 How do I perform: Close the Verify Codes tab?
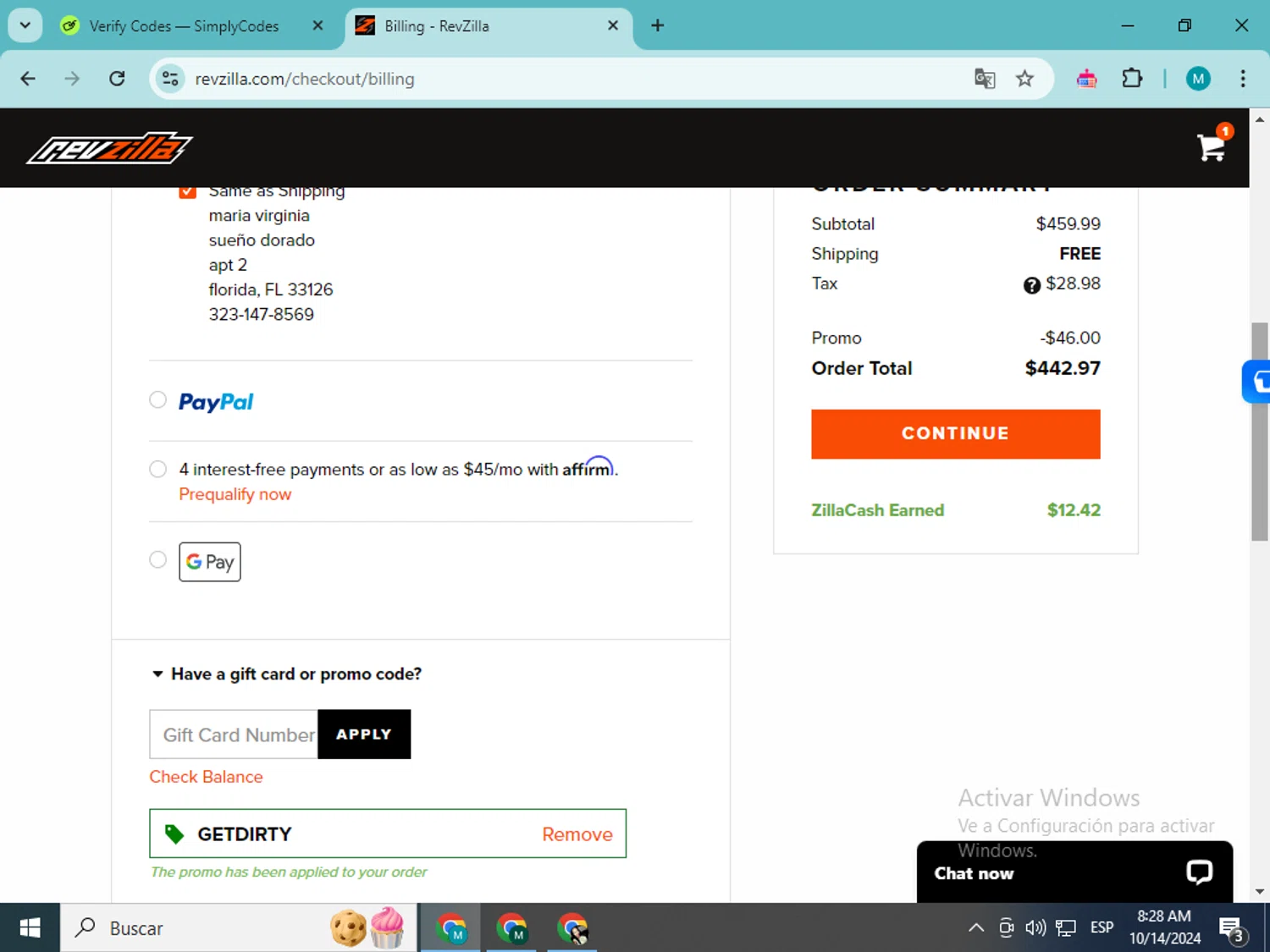point(317,25)
